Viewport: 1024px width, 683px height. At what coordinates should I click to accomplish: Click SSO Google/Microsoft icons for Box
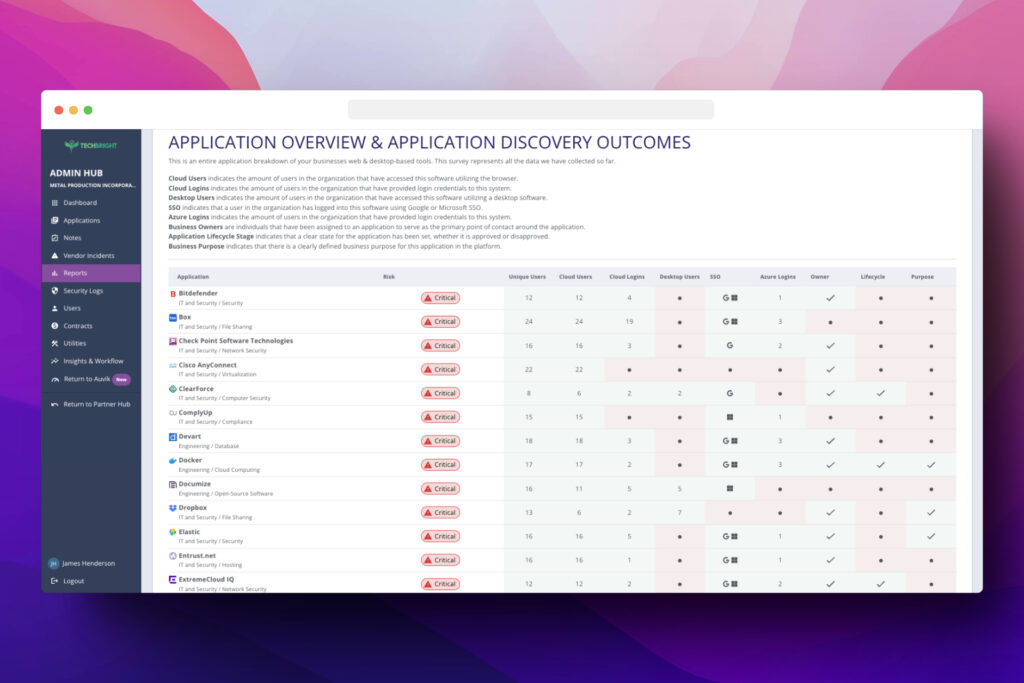tap(730, 322)
